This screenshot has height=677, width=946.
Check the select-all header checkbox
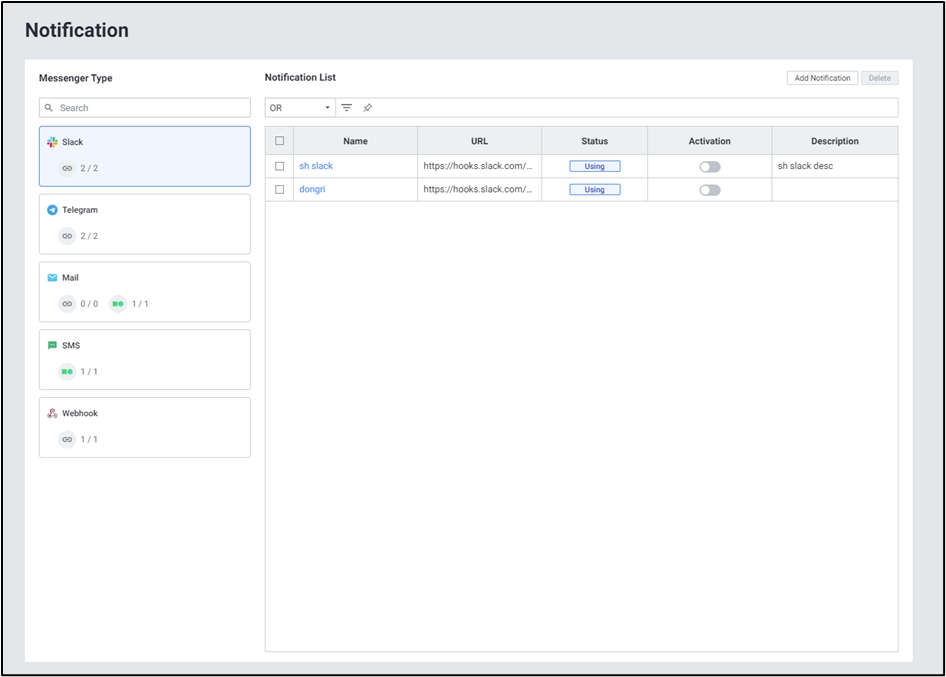(x=280, y=141)
